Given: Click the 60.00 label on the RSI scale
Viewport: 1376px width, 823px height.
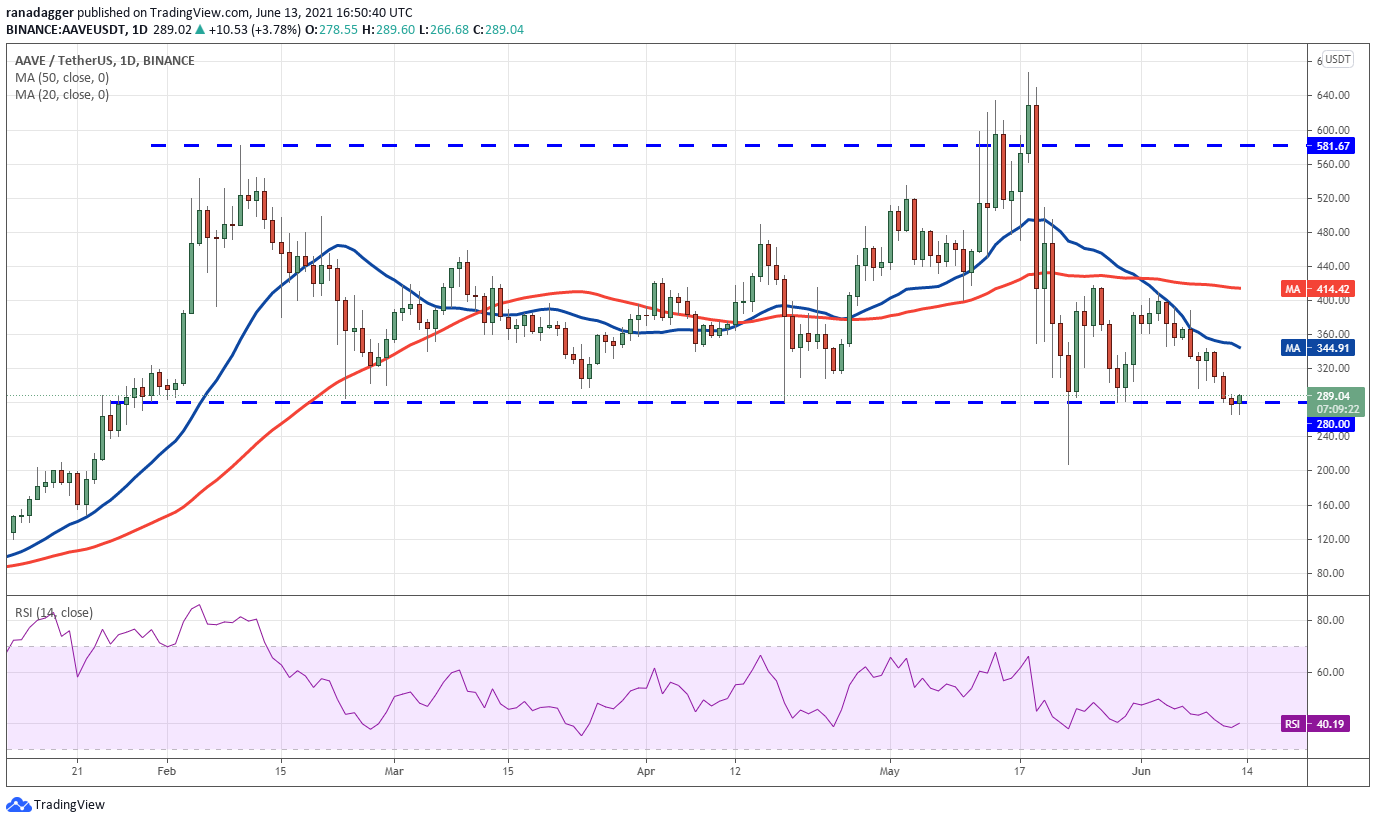Looking at the screenshot, I should click(x=1332, y=672).
